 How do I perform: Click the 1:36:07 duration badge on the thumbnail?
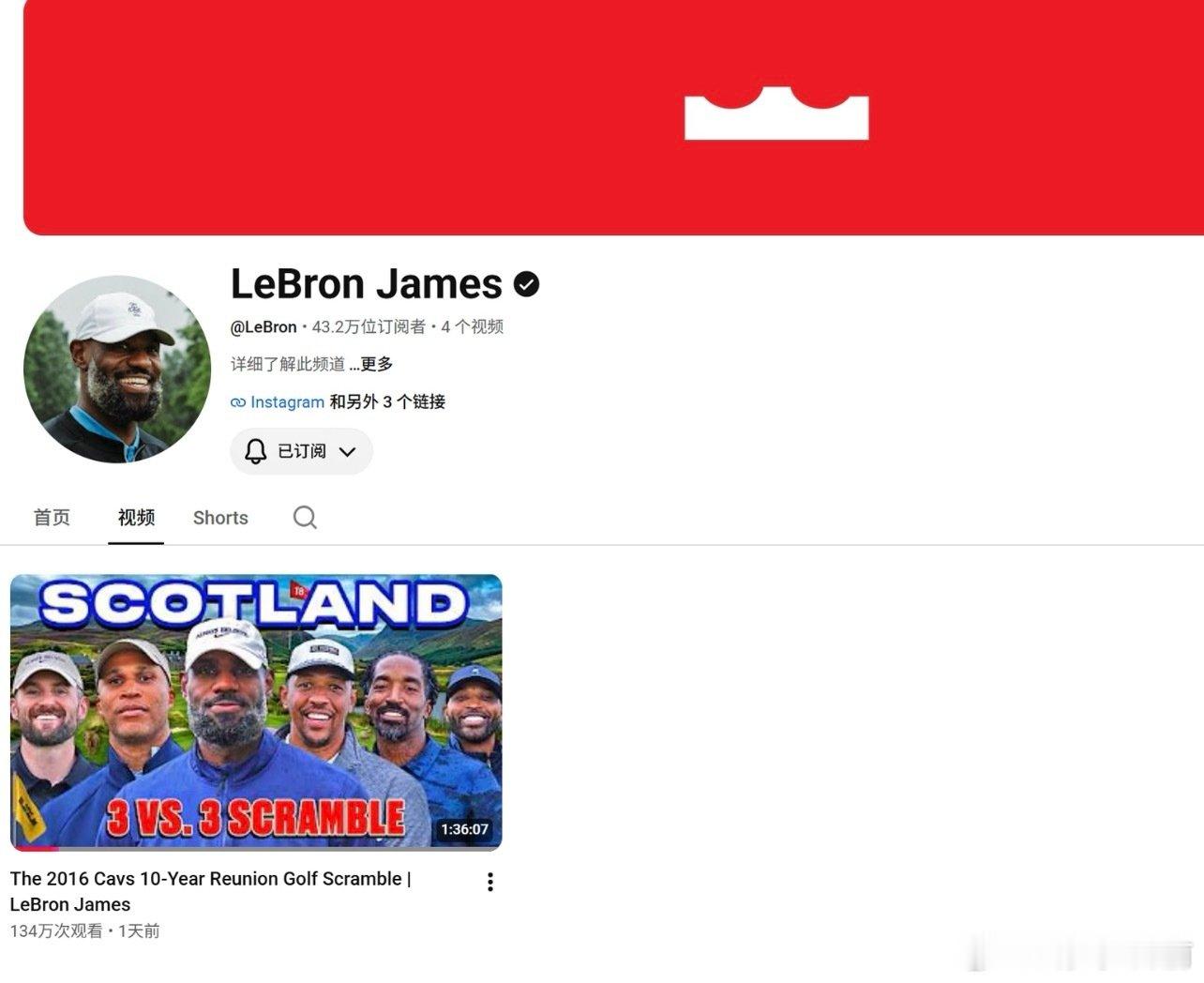(464, 829)
